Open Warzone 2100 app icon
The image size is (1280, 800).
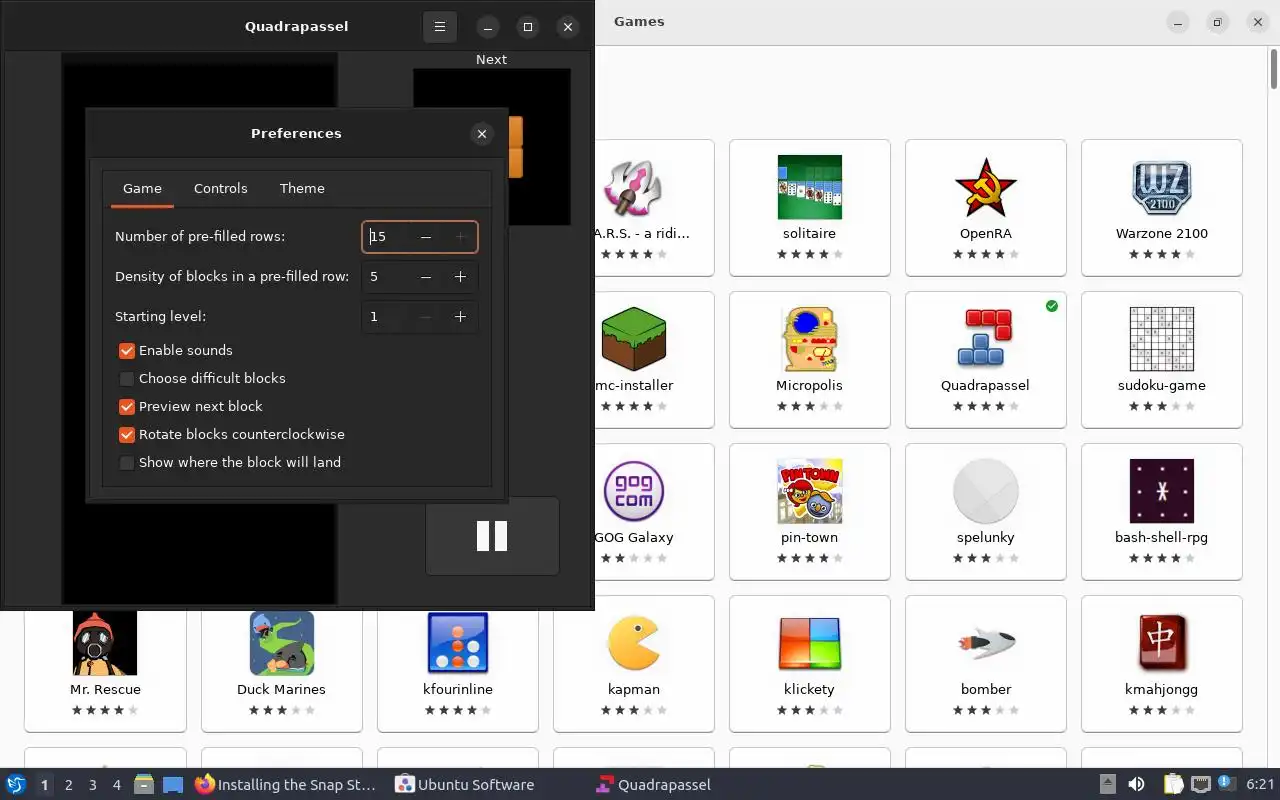(1162, 187)
